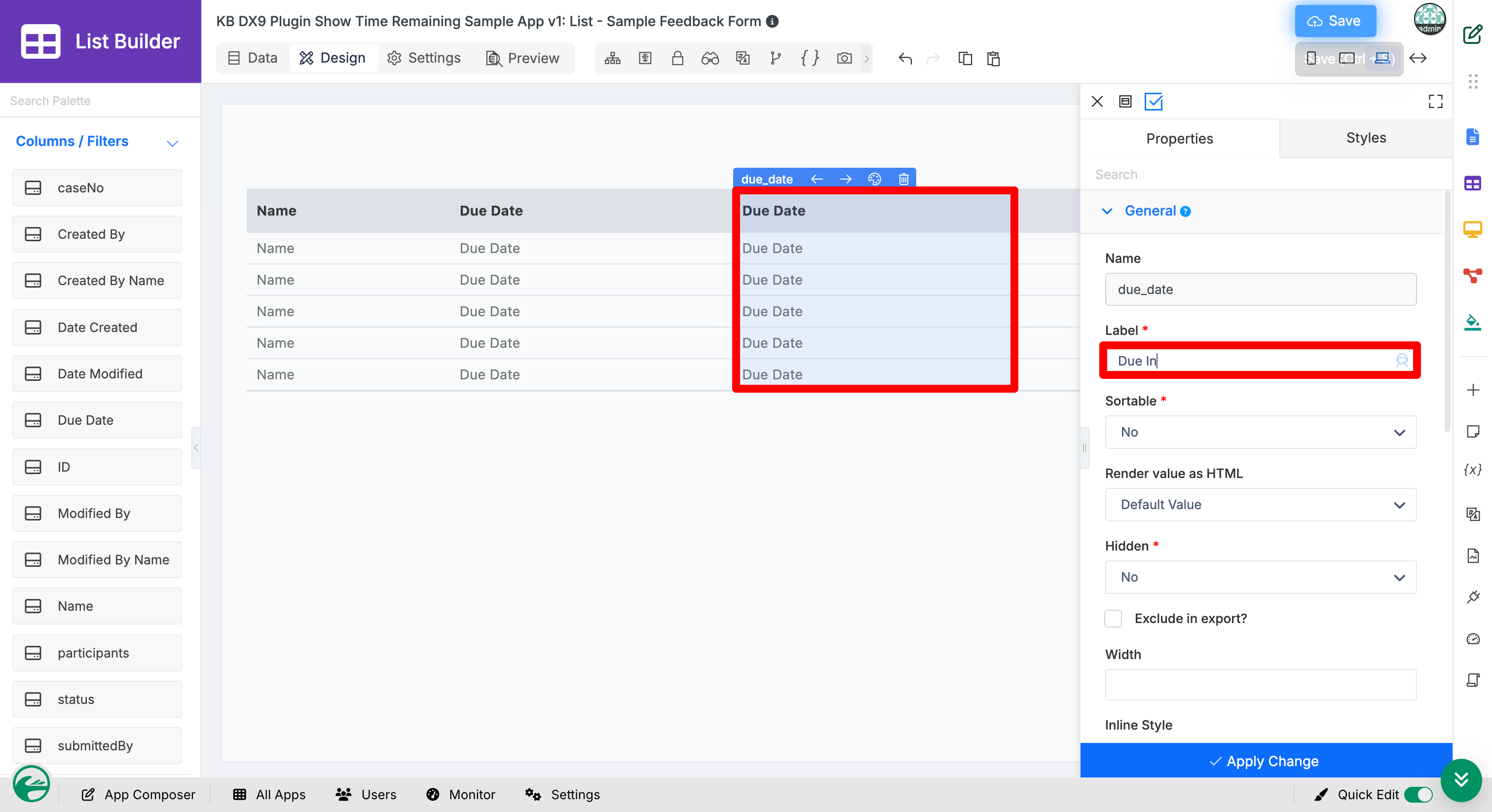
Task: Select the Properties tab
Action: [1179, 139]
